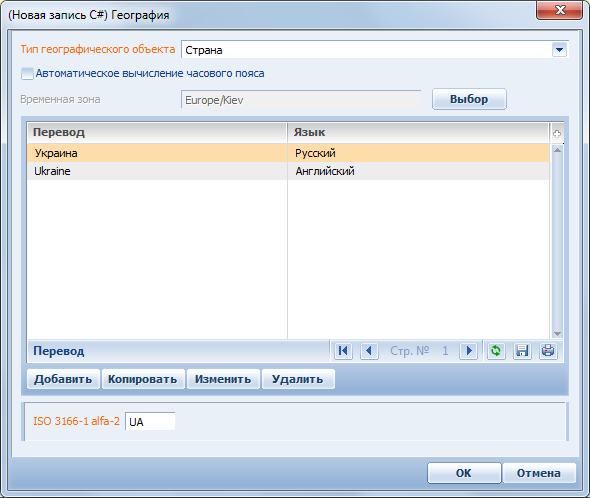
Task: Enable Автоматическое вычисление часового пояса checkbox
Action: click(27, 73)
